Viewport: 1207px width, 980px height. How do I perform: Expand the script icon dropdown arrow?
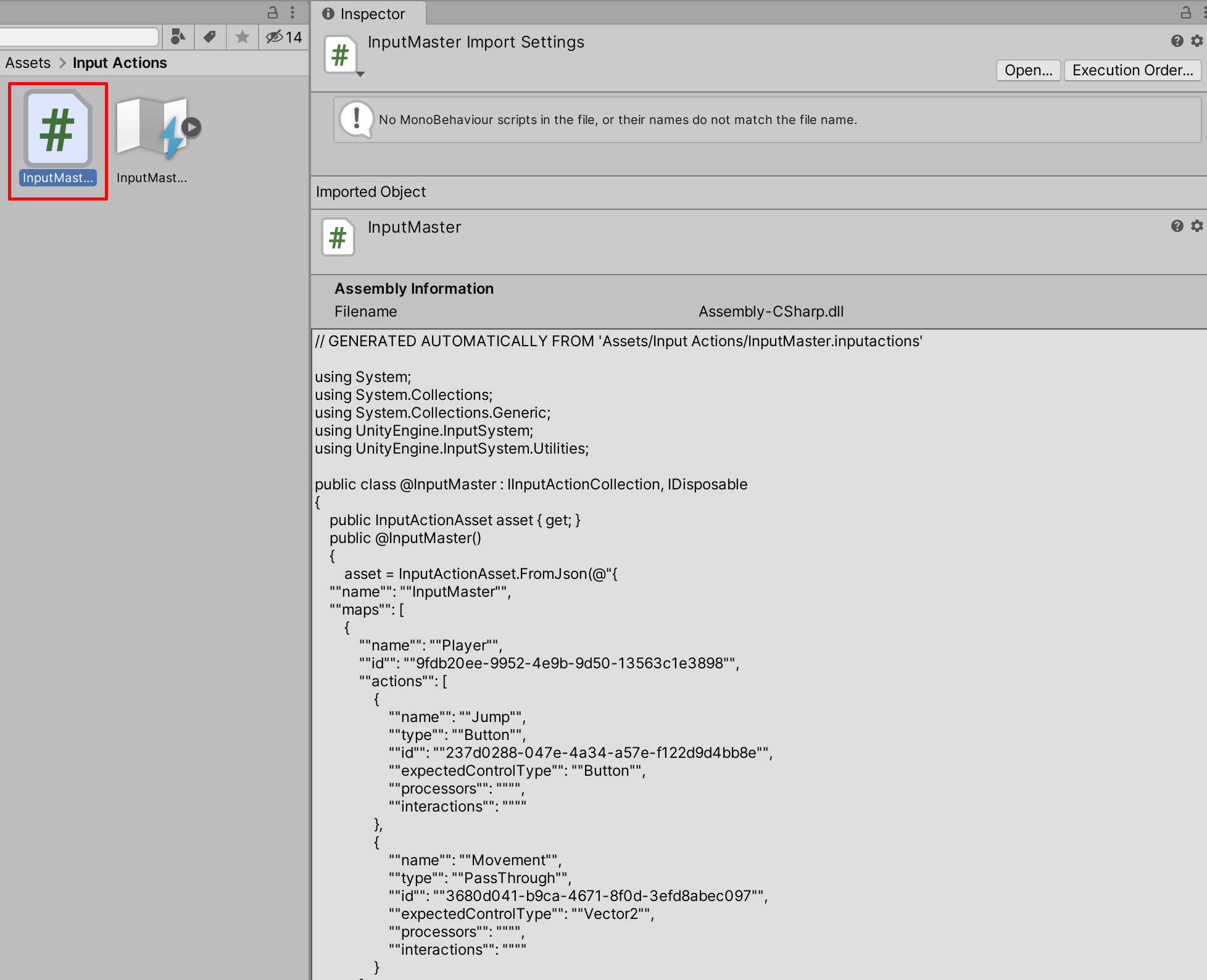coord(361,74)
